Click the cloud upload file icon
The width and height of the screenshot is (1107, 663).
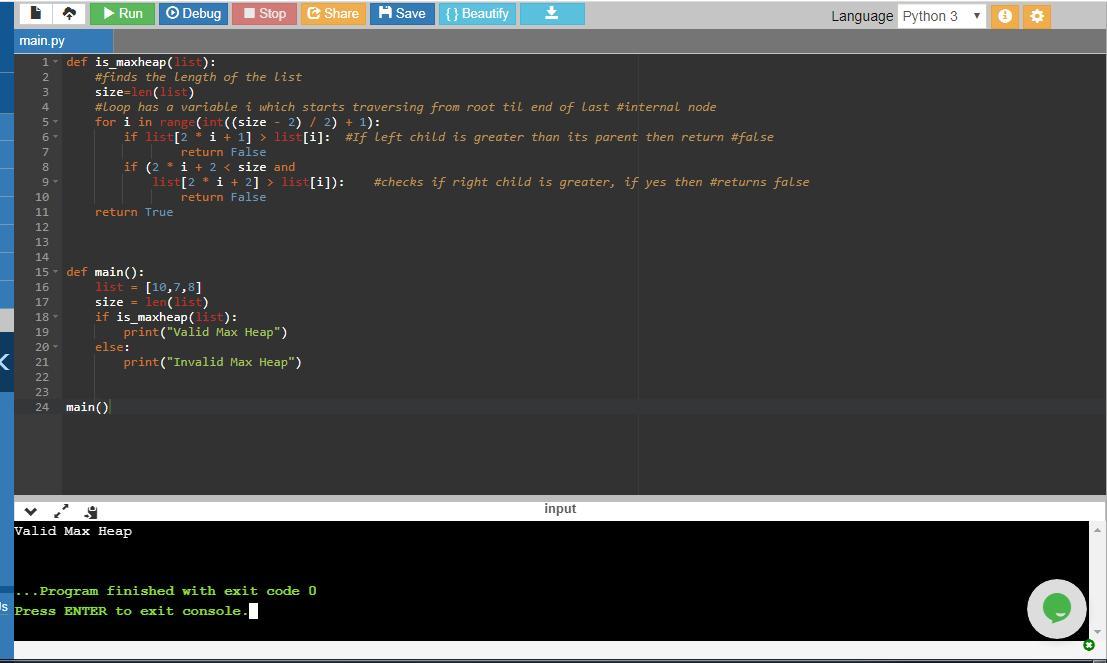[x=69, y=14]
